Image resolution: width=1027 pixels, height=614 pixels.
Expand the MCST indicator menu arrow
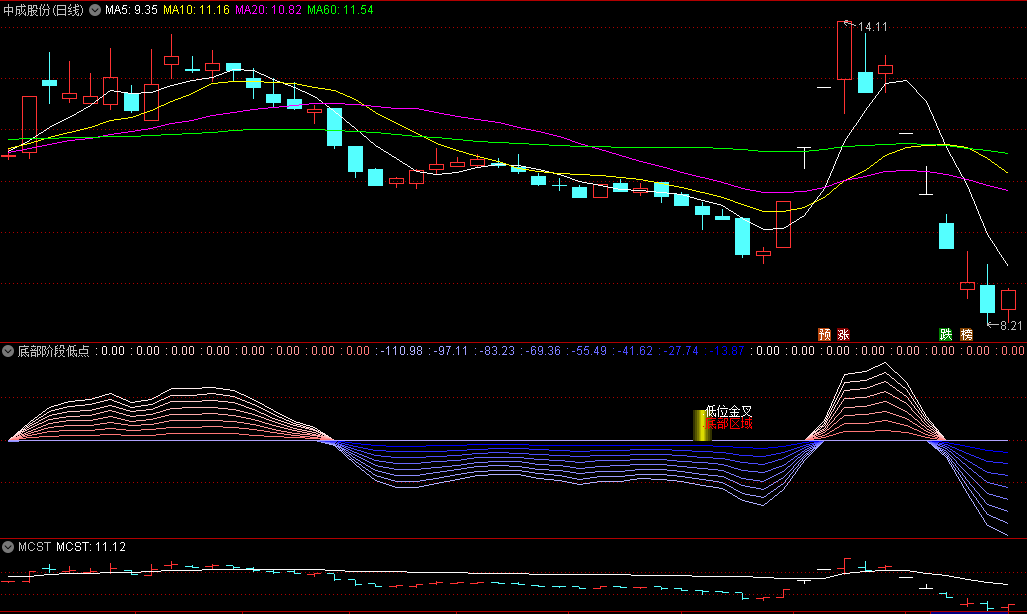point(8,547)
